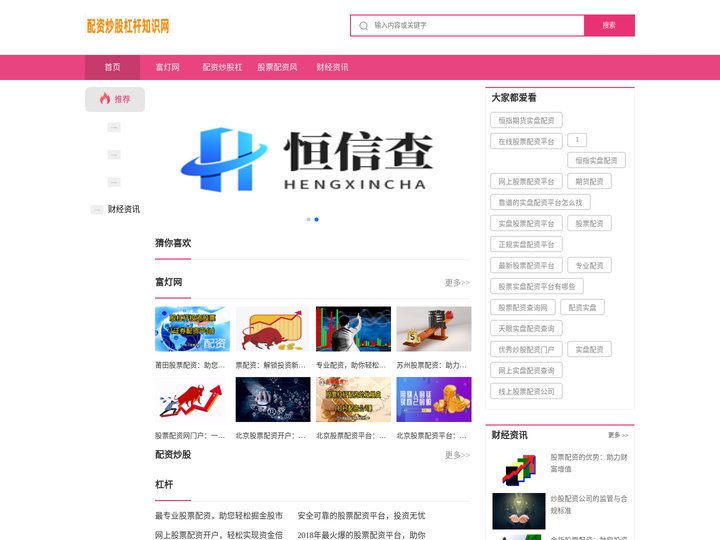This screenshot has height=540, width=720.
Task: Click tag 配资实盘
Action: point(583,307)
